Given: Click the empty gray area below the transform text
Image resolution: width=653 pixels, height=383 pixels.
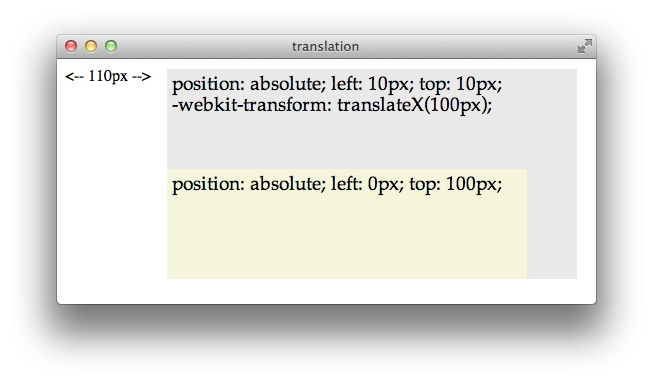Looking at the screenshot, I should tap(372, 142).
